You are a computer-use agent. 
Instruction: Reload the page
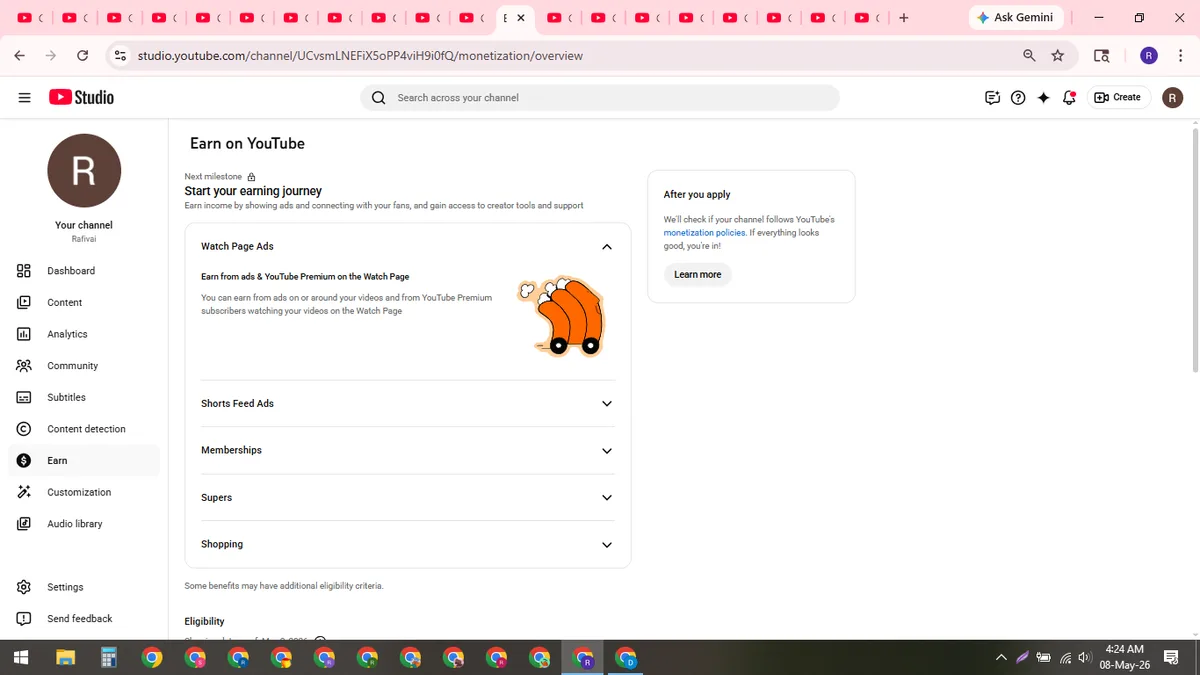82,56
